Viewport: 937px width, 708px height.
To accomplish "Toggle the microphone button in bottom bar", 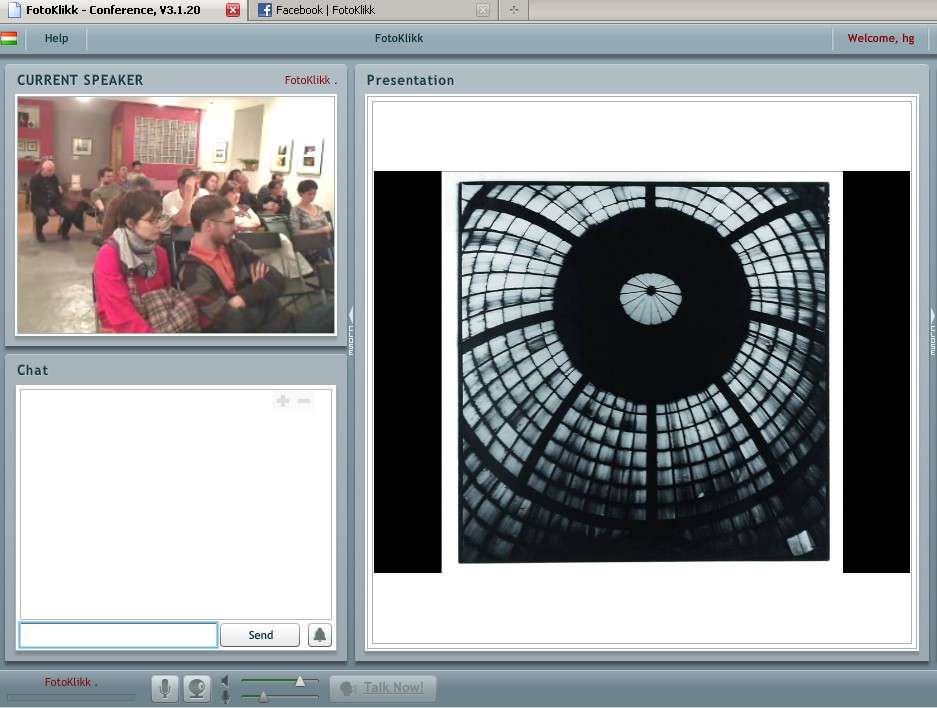I will pyautogui.click(x=164, y=688).
